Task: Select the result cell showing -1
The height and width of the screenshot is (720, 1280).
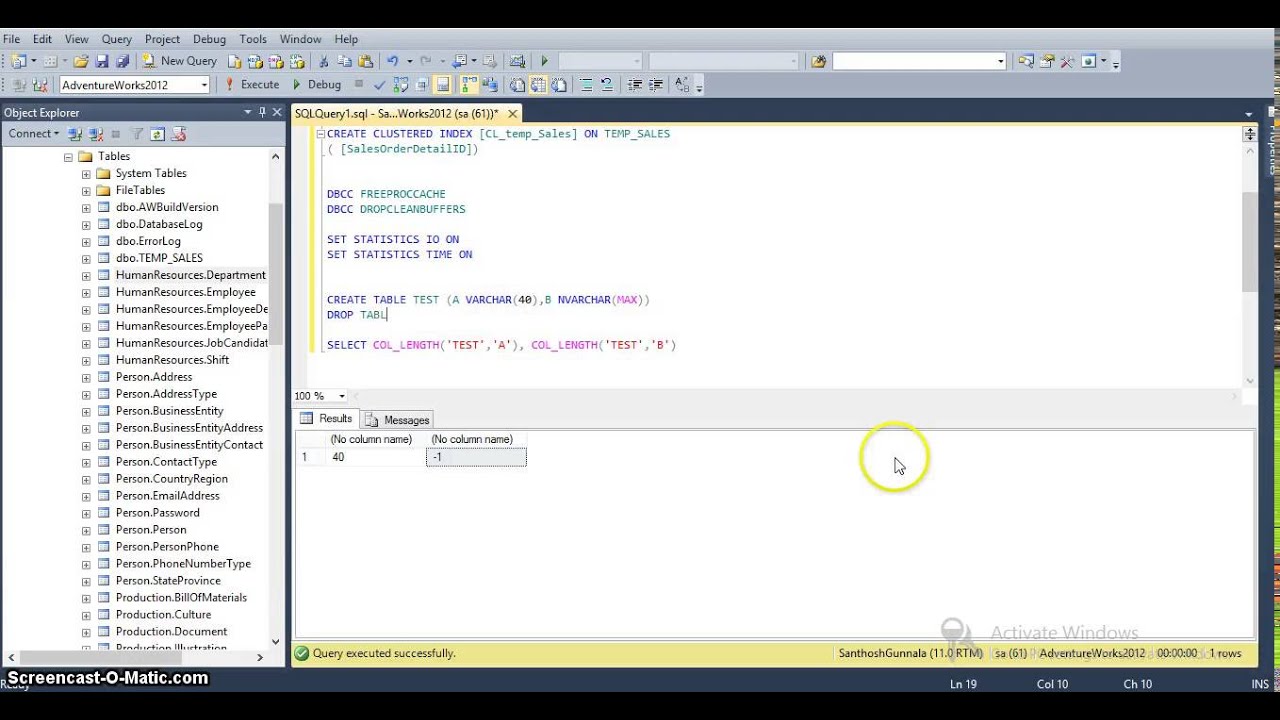Action: (x=476, y=457)
